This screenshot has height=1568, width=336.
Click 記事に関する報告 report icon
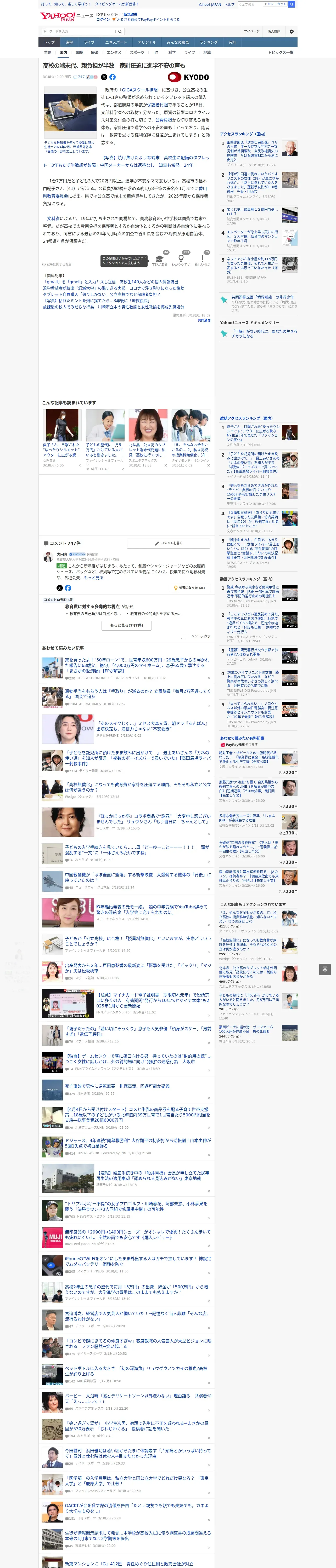[x=57, y=264]
